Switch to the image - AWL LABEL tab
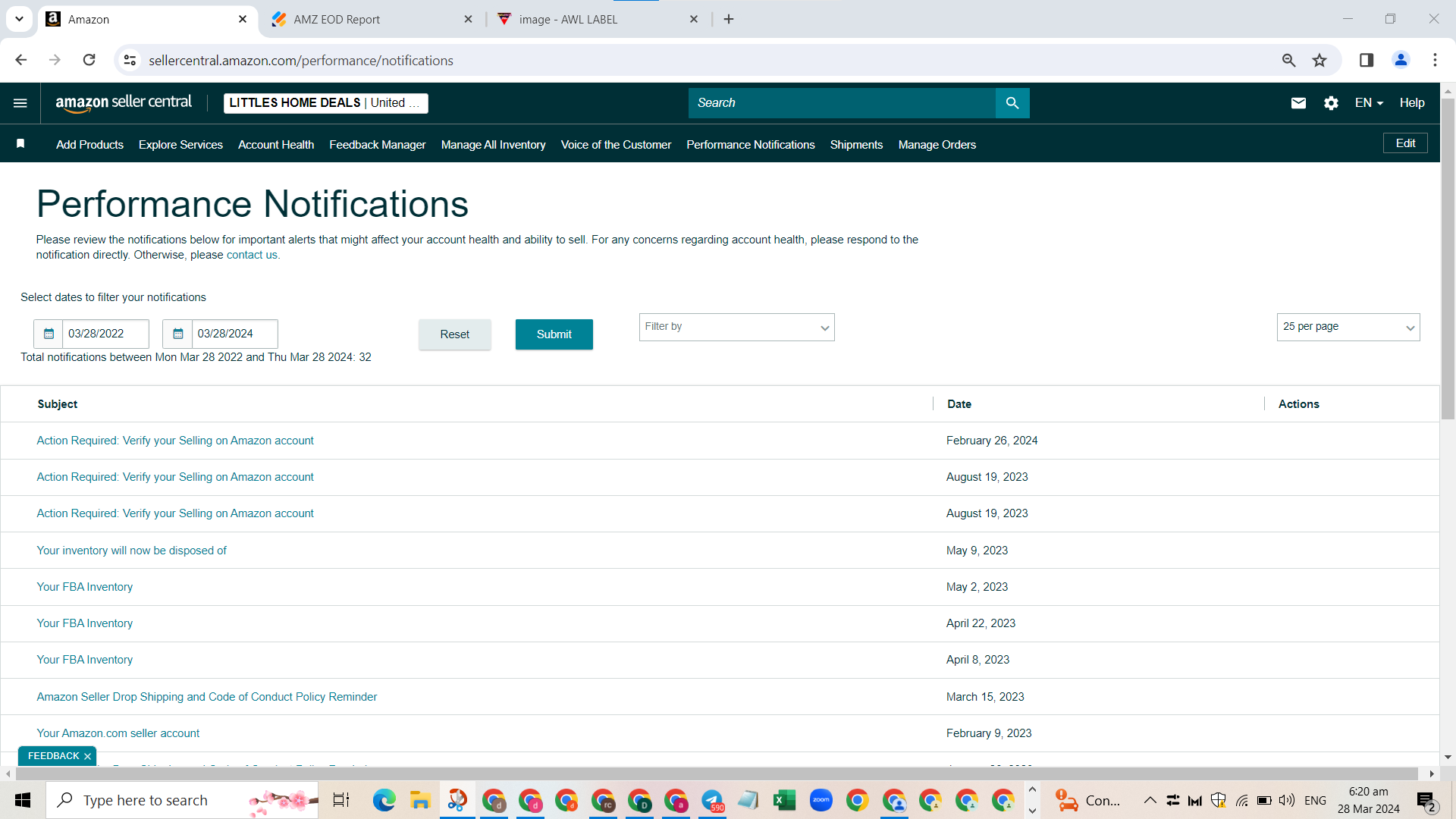The height and width of the screenshot is (819, 1456). click(x=598, y=19)
